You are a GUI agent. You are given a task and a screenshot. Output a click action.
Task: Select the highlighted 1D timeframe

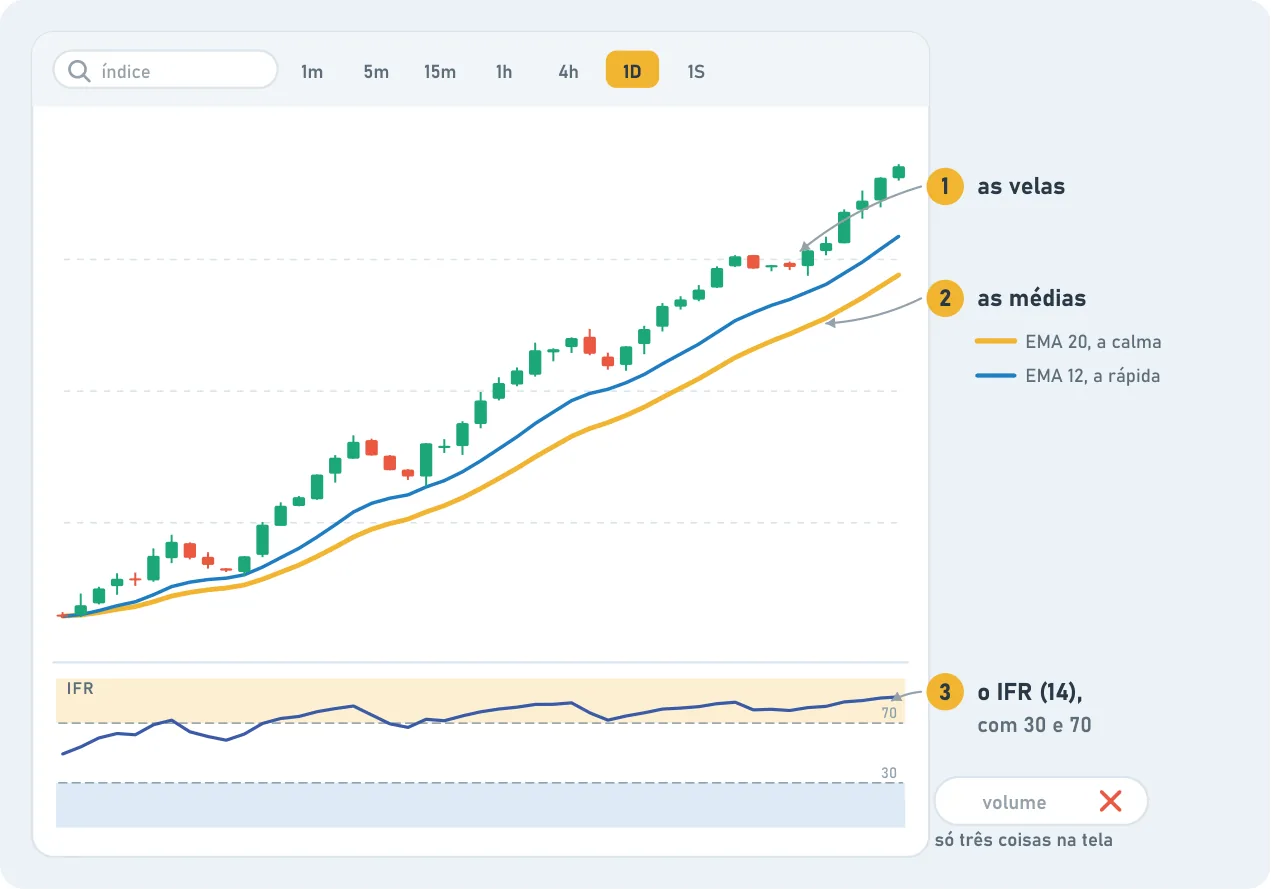click(x=632, y=70)
